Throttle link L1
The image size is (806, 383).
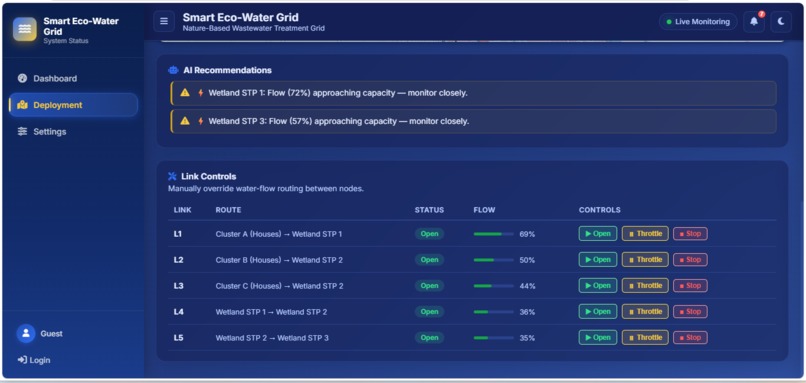(x=645, y=233)
